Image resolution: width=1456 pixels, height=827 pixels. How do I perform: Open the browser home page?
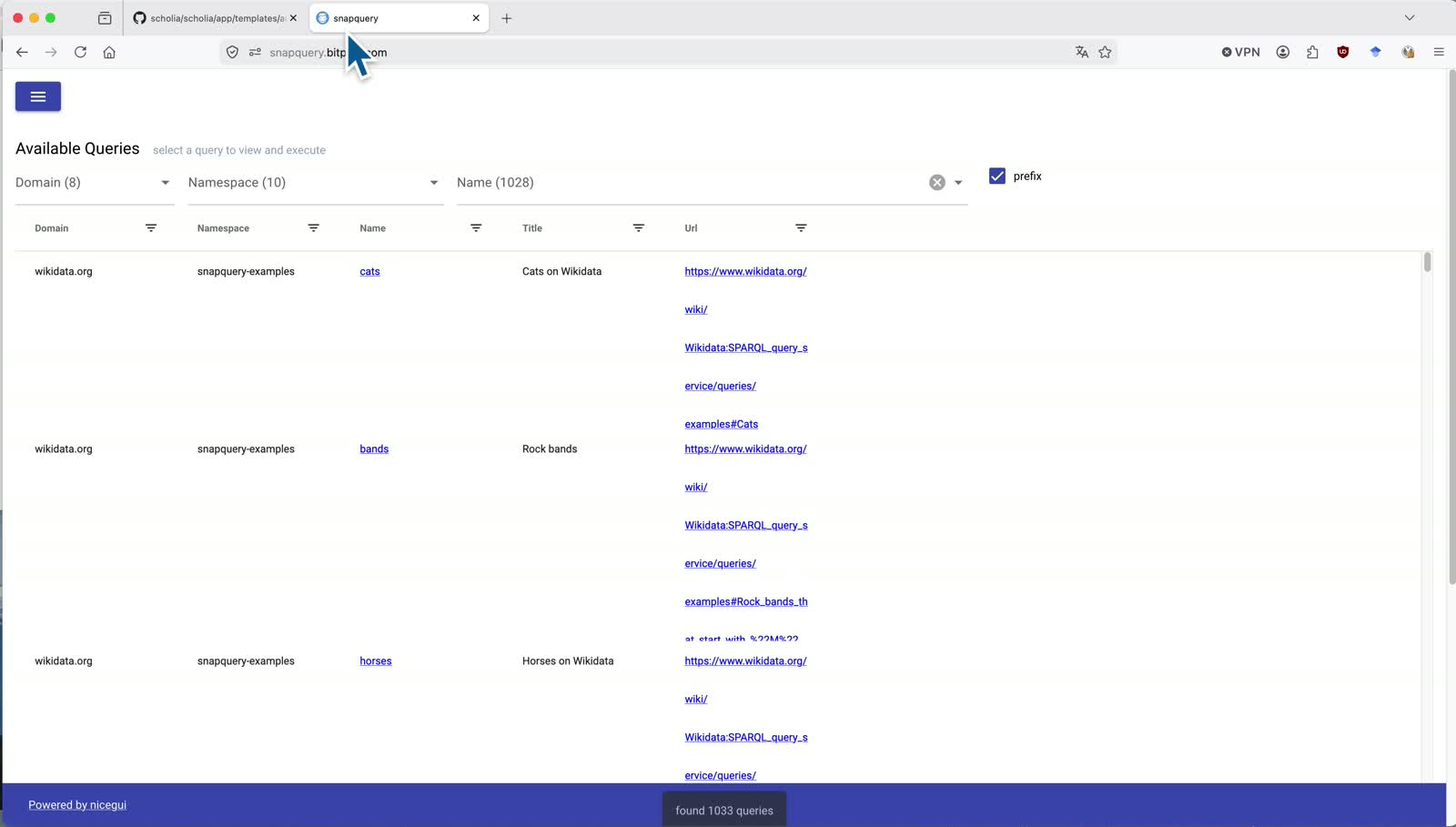click(x=109, y=53)
